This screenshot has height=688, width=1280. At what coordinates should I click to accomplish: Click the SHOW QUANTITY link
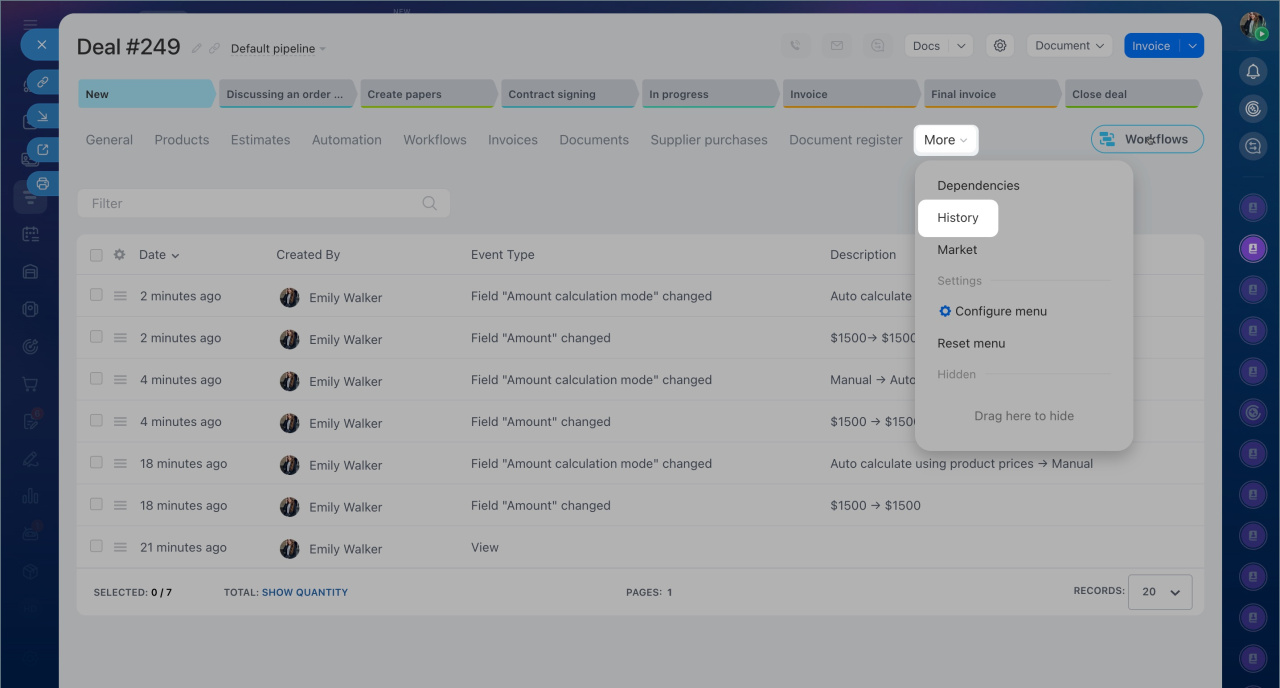point(305,593)
